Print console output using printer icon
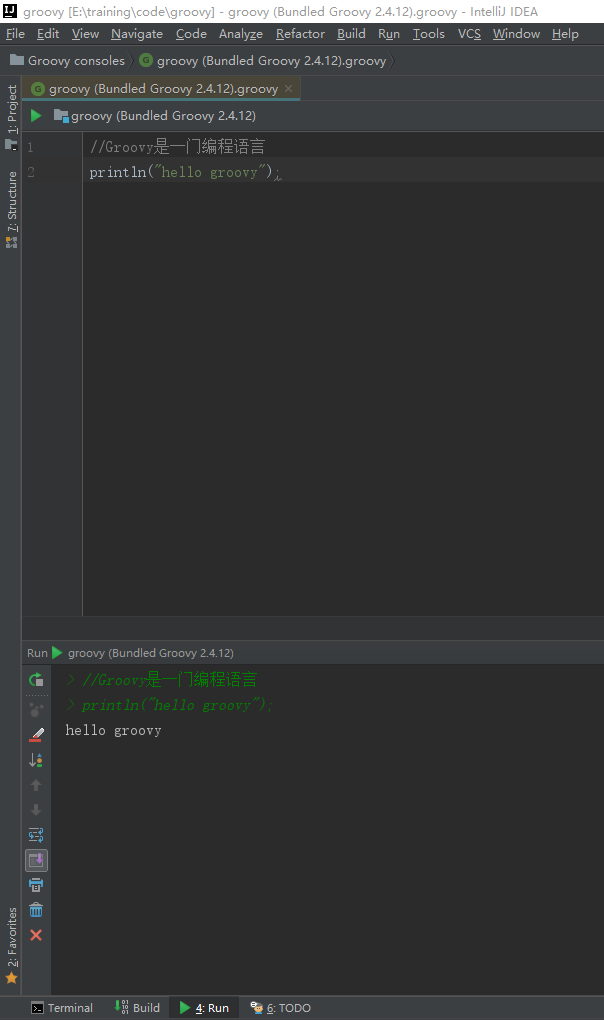 point(36,885)
